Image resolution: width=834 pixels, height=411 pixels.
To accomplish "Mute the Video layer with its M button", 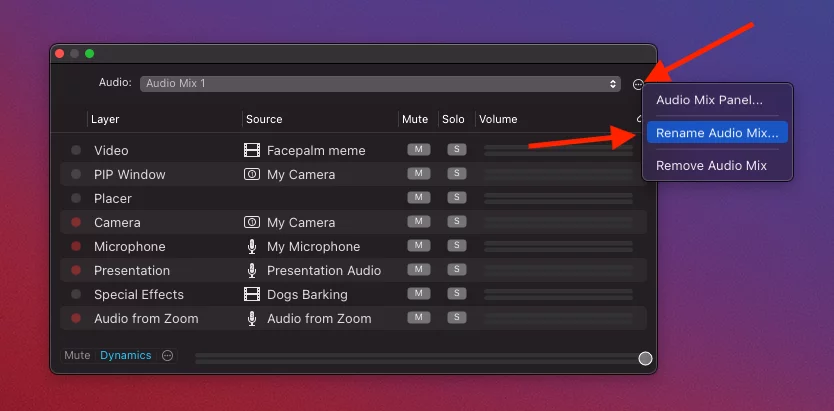I will tap(419, 149).
